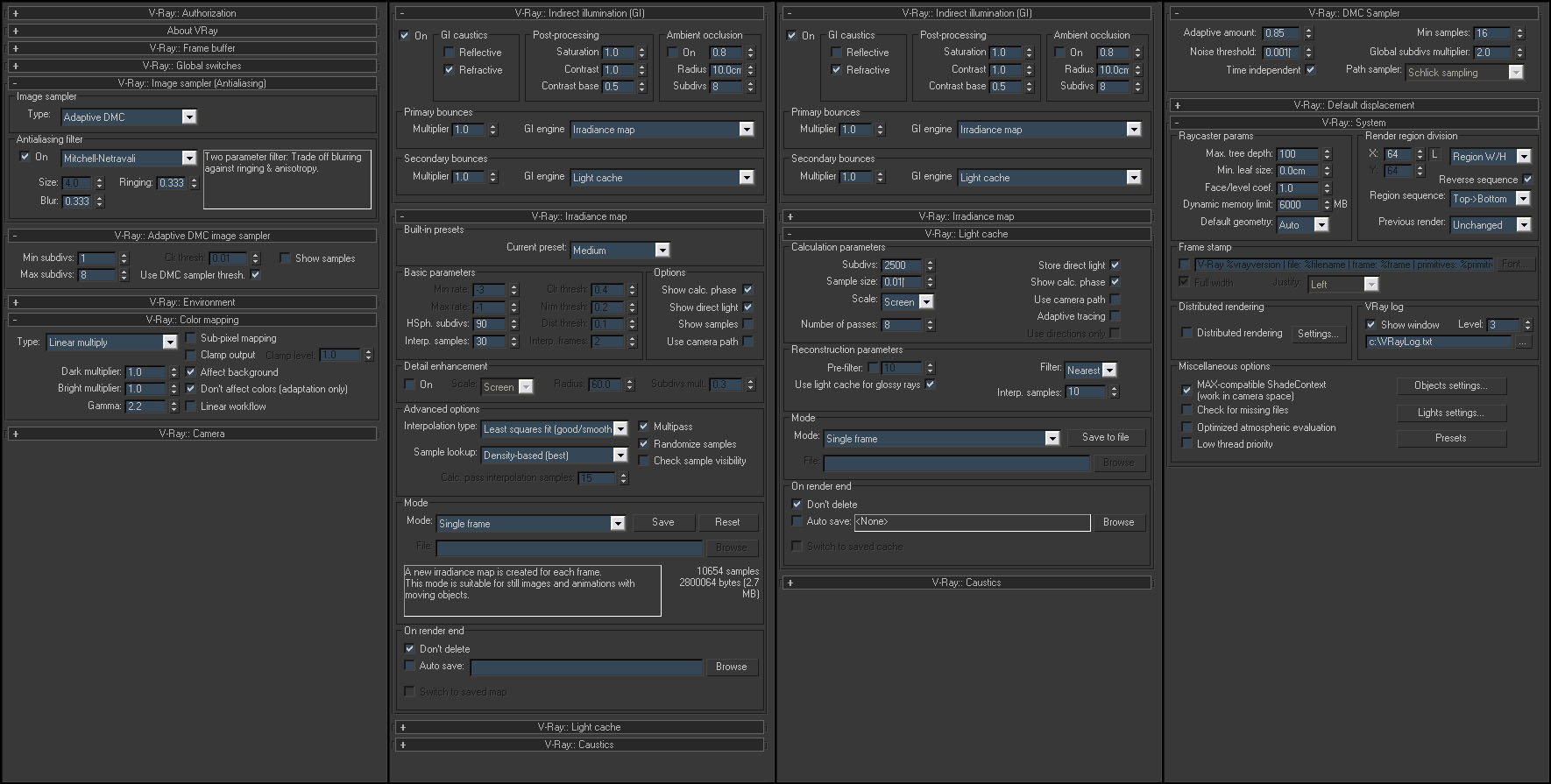
Task: Click the spinner beside Adaptive amount
Action: [1308, 33]
